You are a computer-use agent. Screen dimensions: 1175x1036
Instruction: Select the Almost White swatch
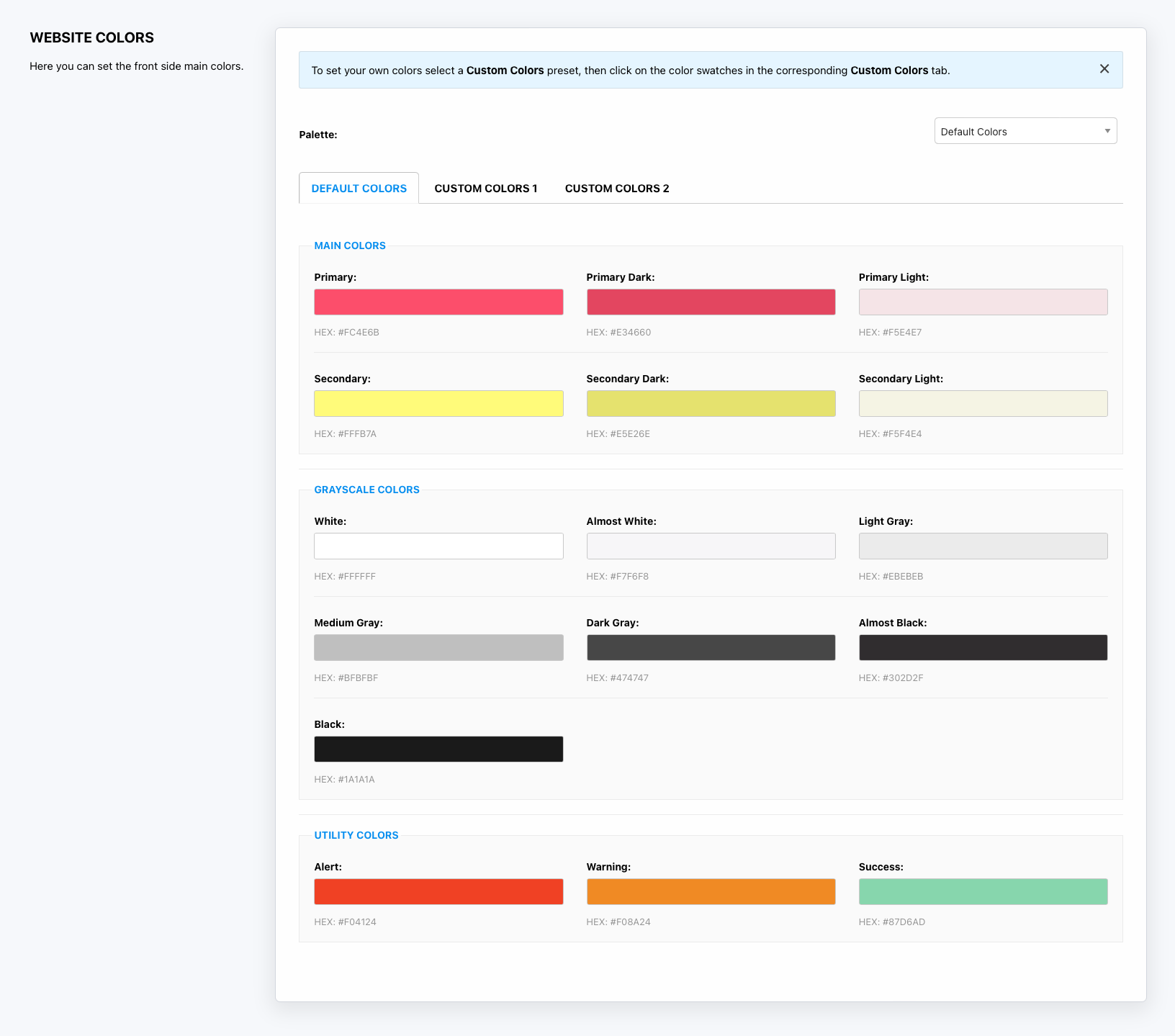(711, 546)
